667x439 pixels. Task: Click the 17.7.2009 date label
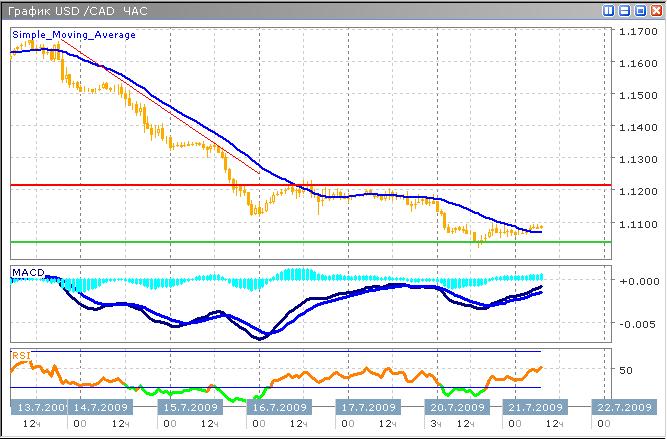[x=368, y=407]
